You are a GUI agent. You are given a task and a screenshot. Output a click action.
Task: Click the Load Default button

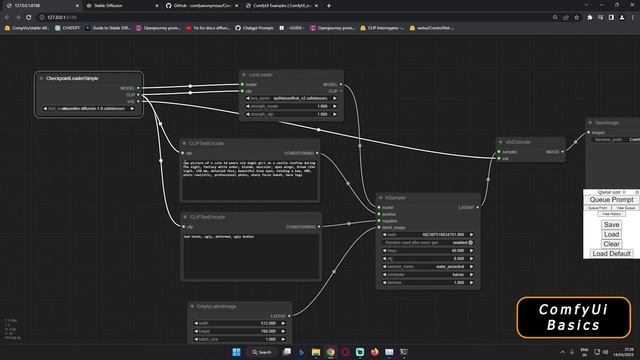[611, 253]
